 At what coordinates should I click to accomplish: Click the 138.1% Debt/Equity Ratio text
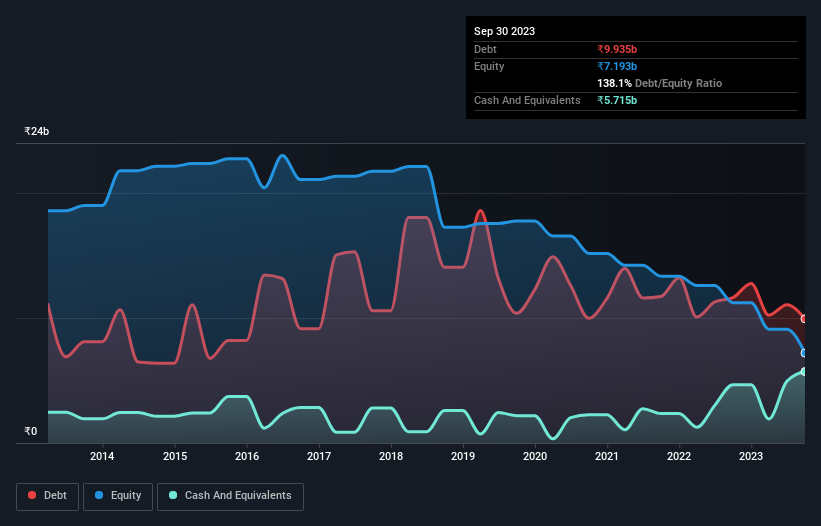coord(659,83)
